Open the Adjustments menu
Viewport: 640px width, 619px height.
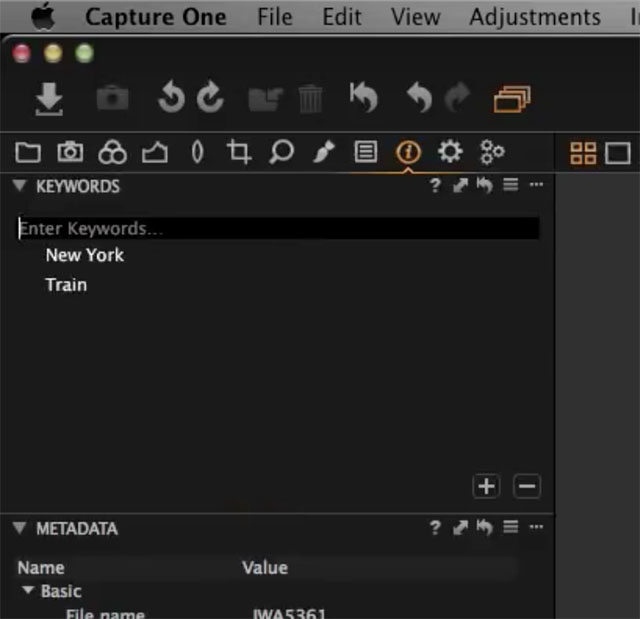[x=535, y=17]
